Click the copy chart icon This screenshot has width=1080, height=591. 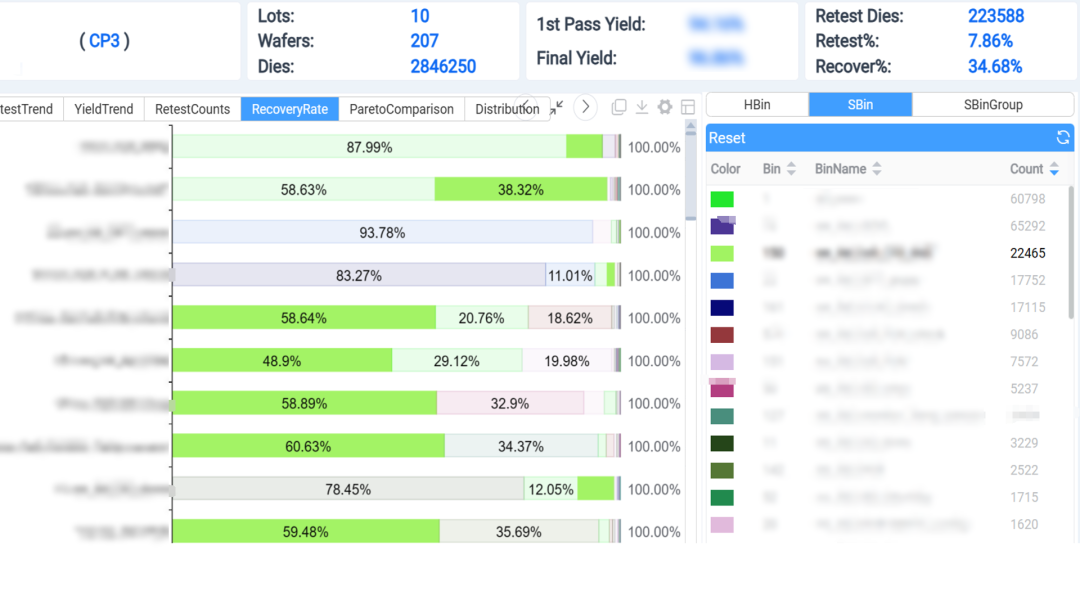tap(619, 107)
